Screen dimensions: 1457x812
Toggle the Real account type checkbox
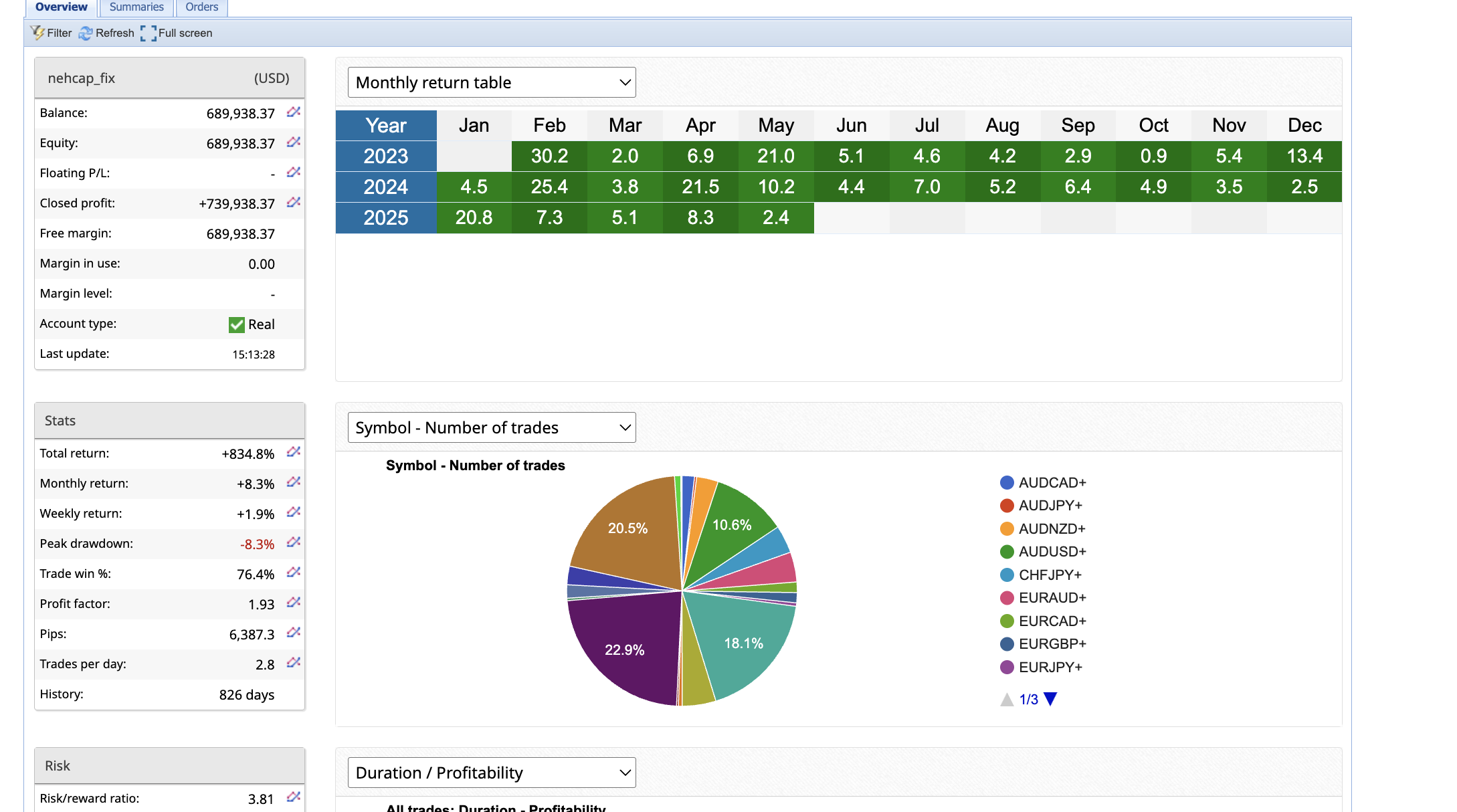coord(236,324)
